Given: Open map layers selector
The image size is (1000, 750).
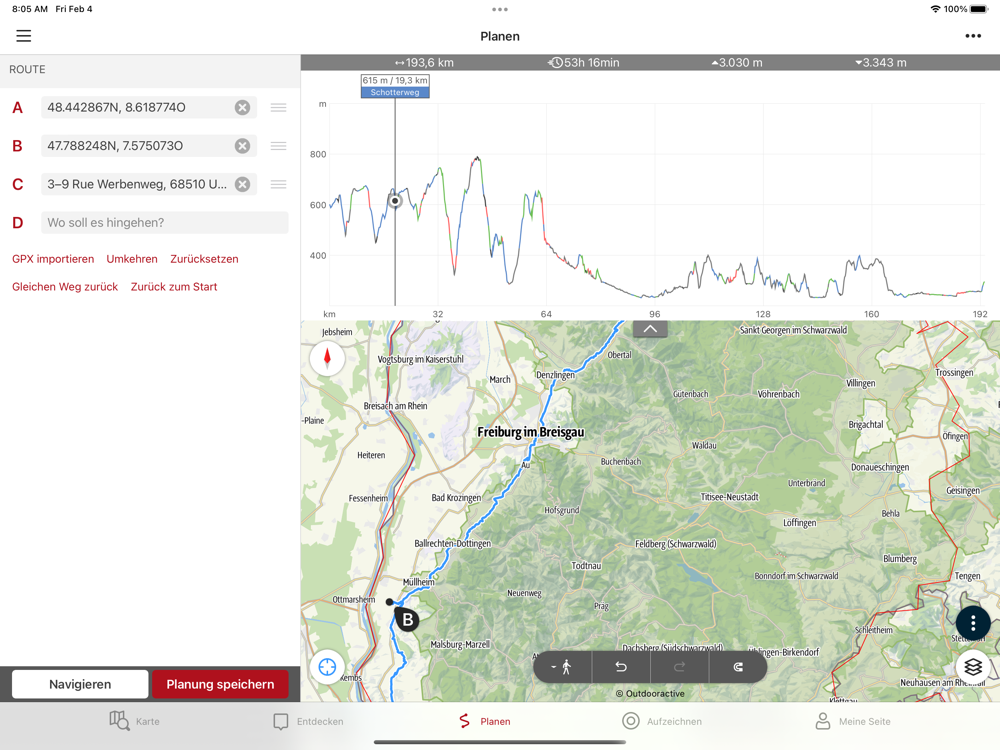Looking at the screenshot, I should pyautogui.click(x=973, y=667).
